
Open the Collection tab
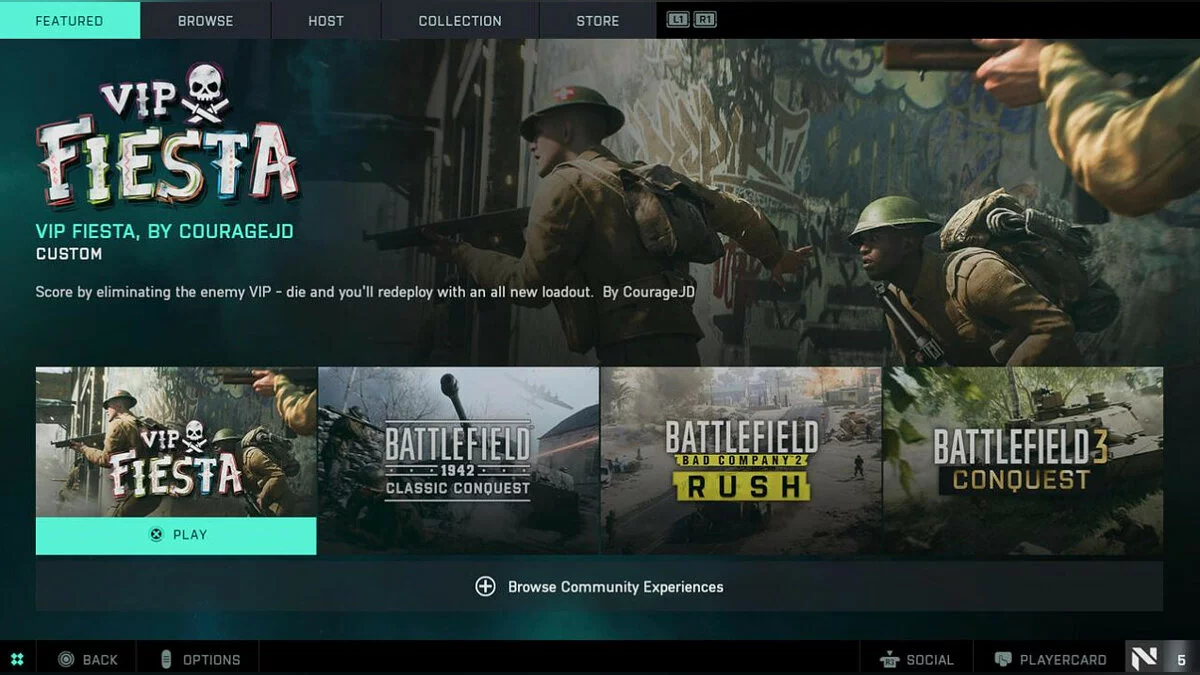click(x=460, y=20)
